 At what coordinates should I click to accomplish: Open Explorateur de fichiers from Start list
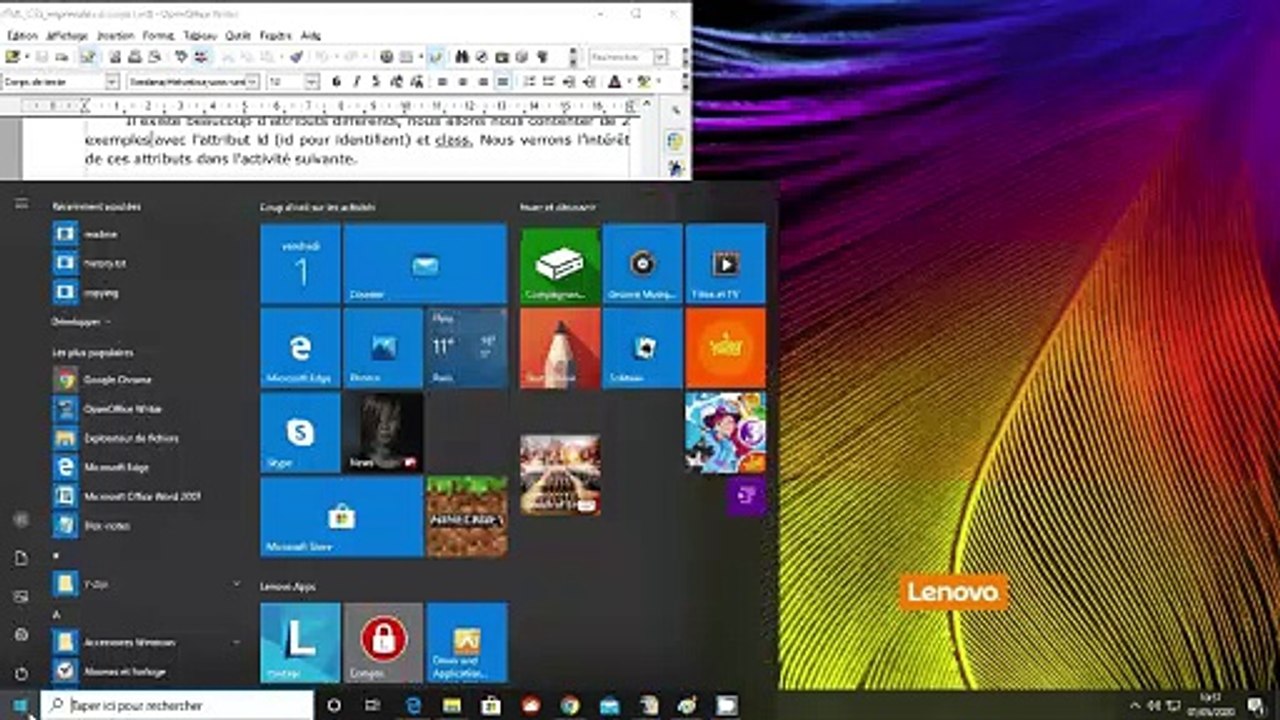point(147,438)
